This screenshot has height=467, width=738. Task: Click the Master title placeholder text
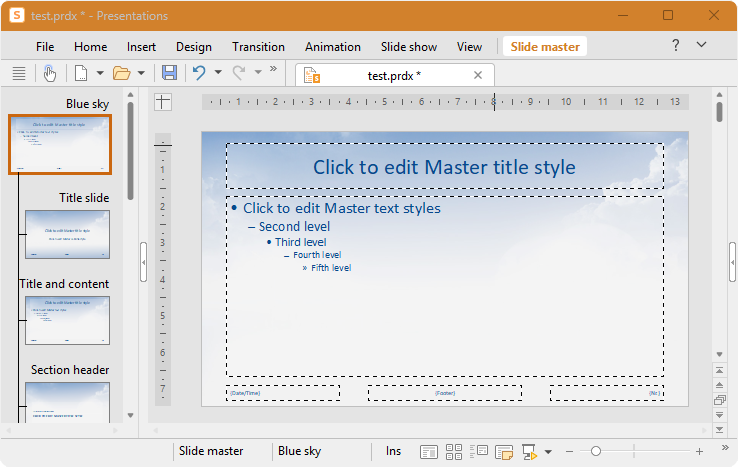click(444, 167)
